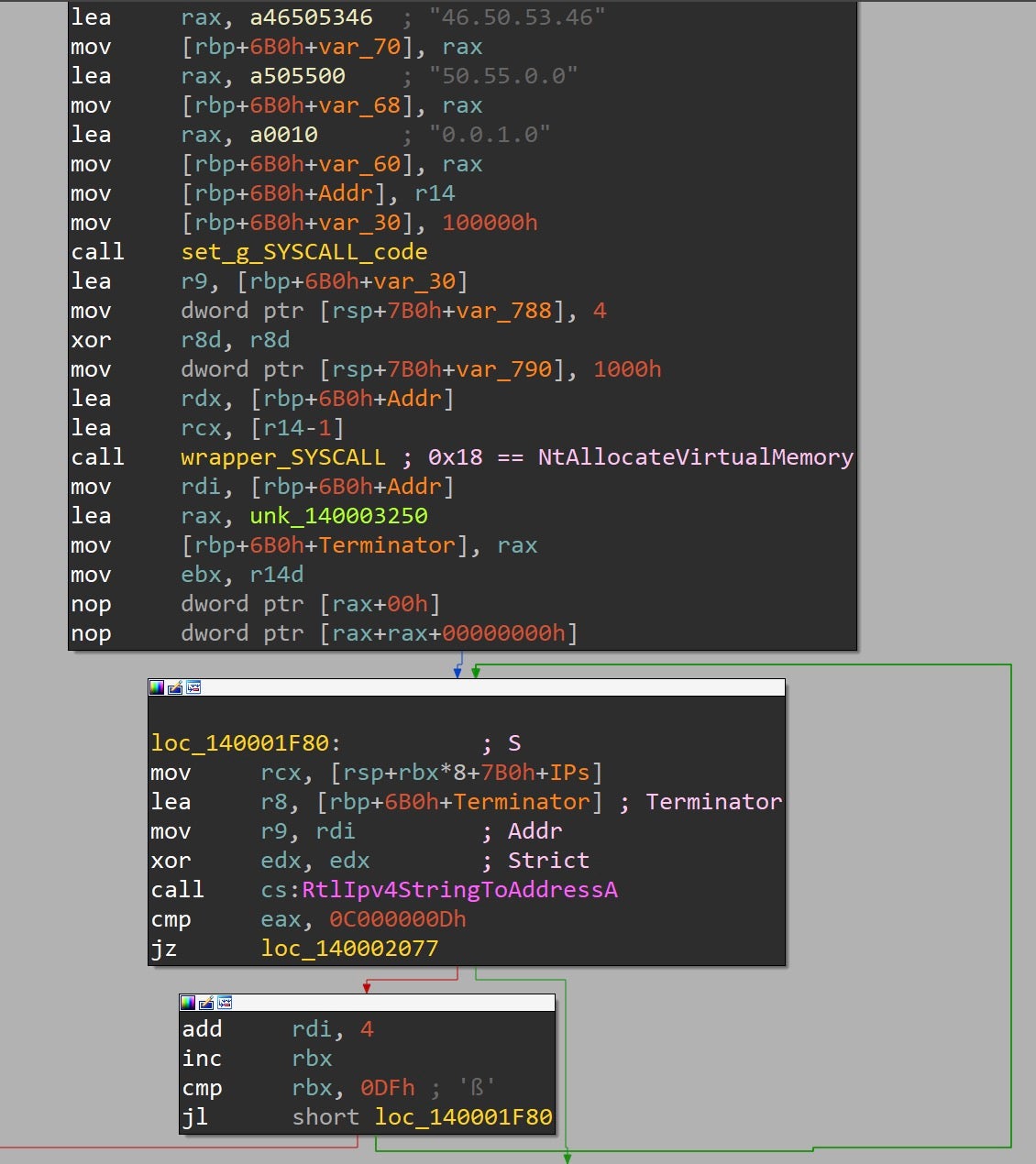
Task: Click the a505500 string label
Action: click(297, 76)
